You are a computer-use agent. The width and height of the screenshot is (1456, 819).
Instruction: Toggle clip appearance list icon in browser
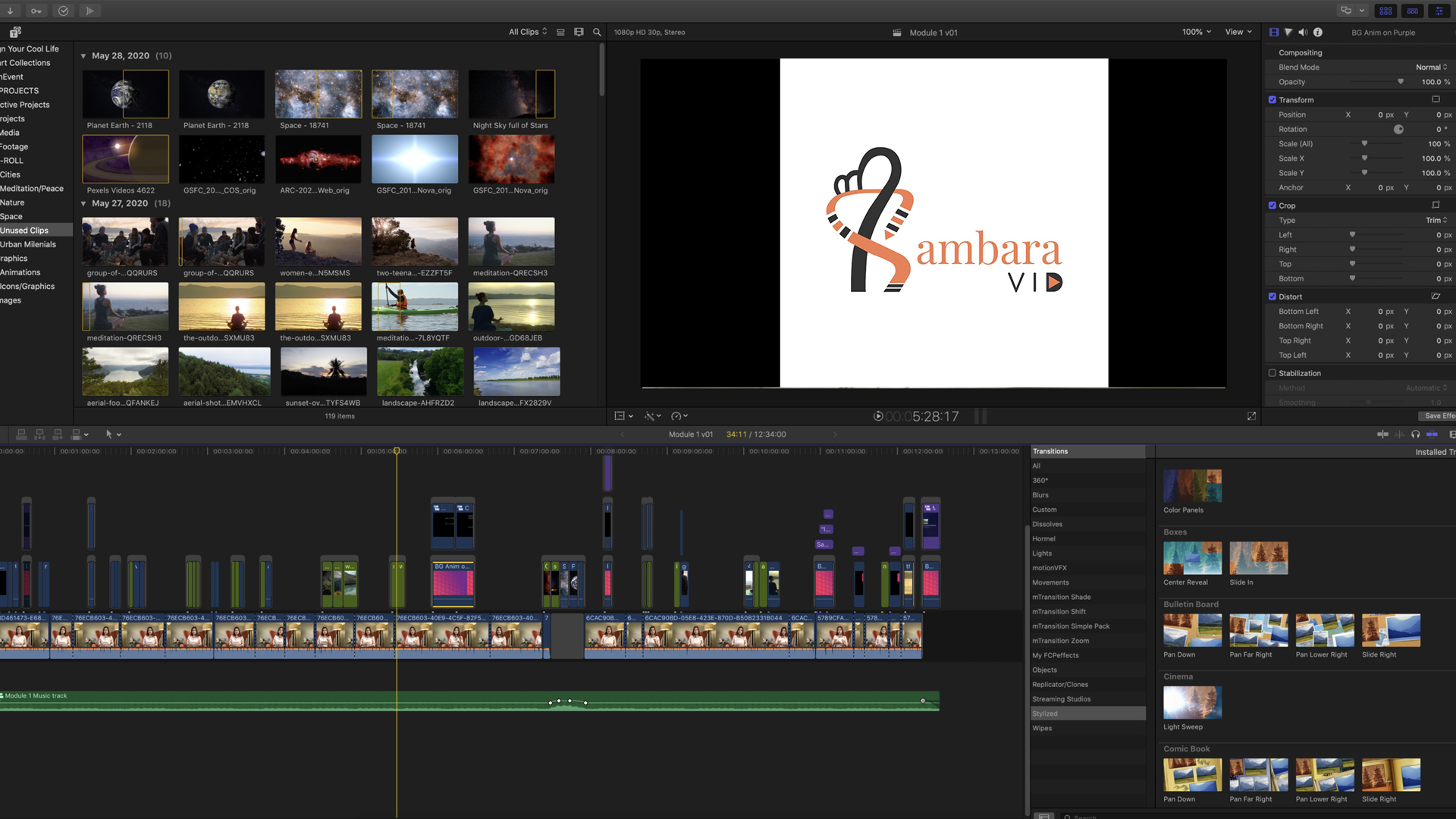tap(560, 32)
